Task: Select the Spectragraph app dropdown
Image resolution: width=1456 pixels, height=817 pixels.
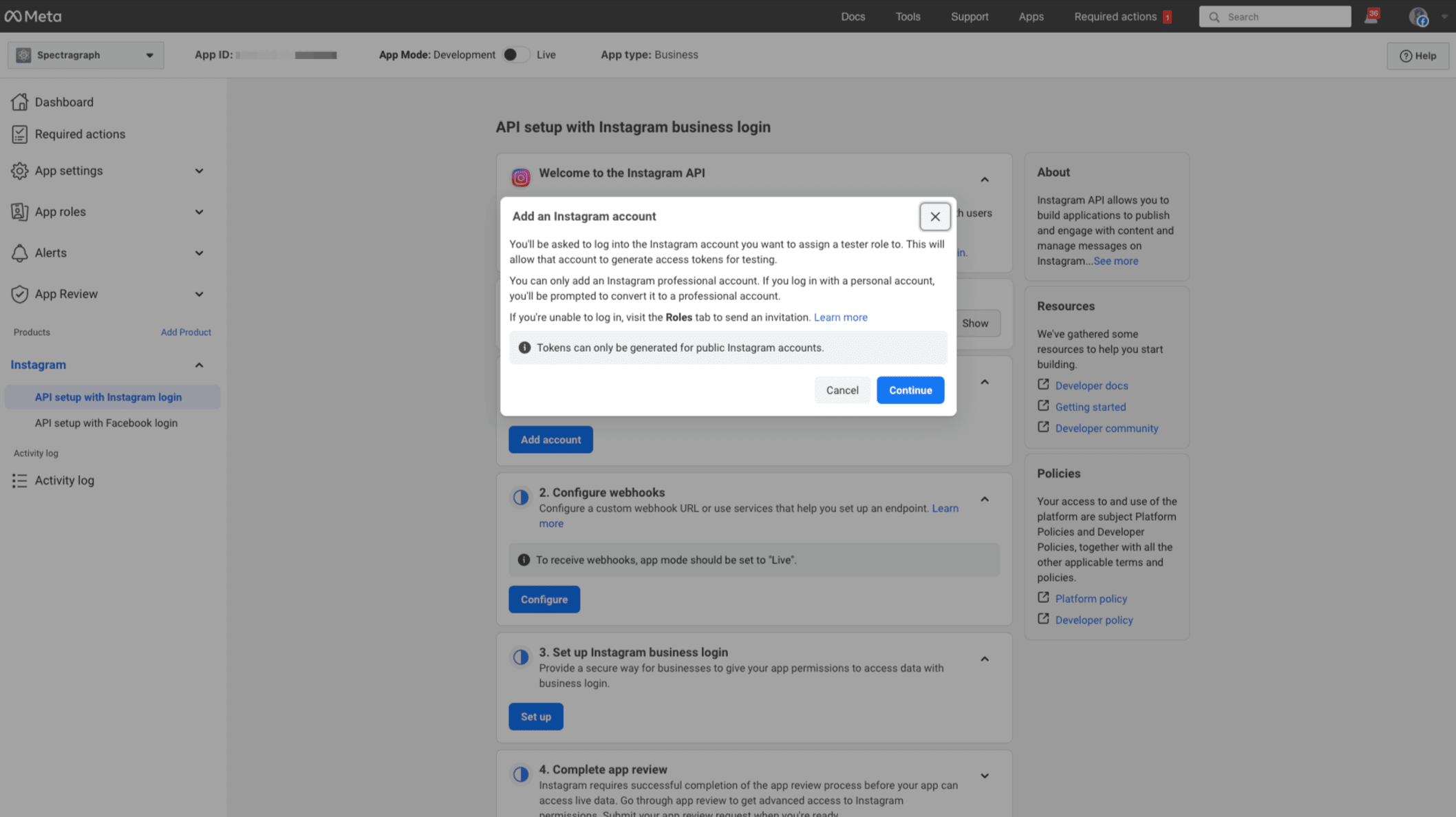Action: click(x=85, y=54)
